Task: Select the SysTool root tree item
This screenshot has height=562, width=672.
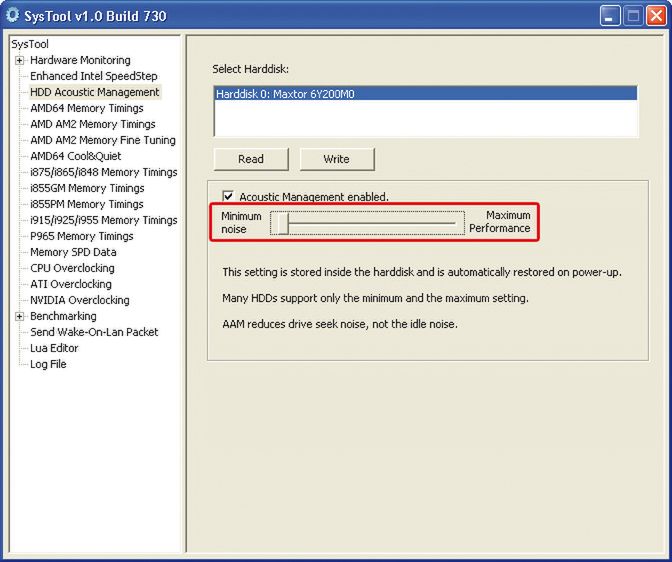Action: click(x=30, y=44)
